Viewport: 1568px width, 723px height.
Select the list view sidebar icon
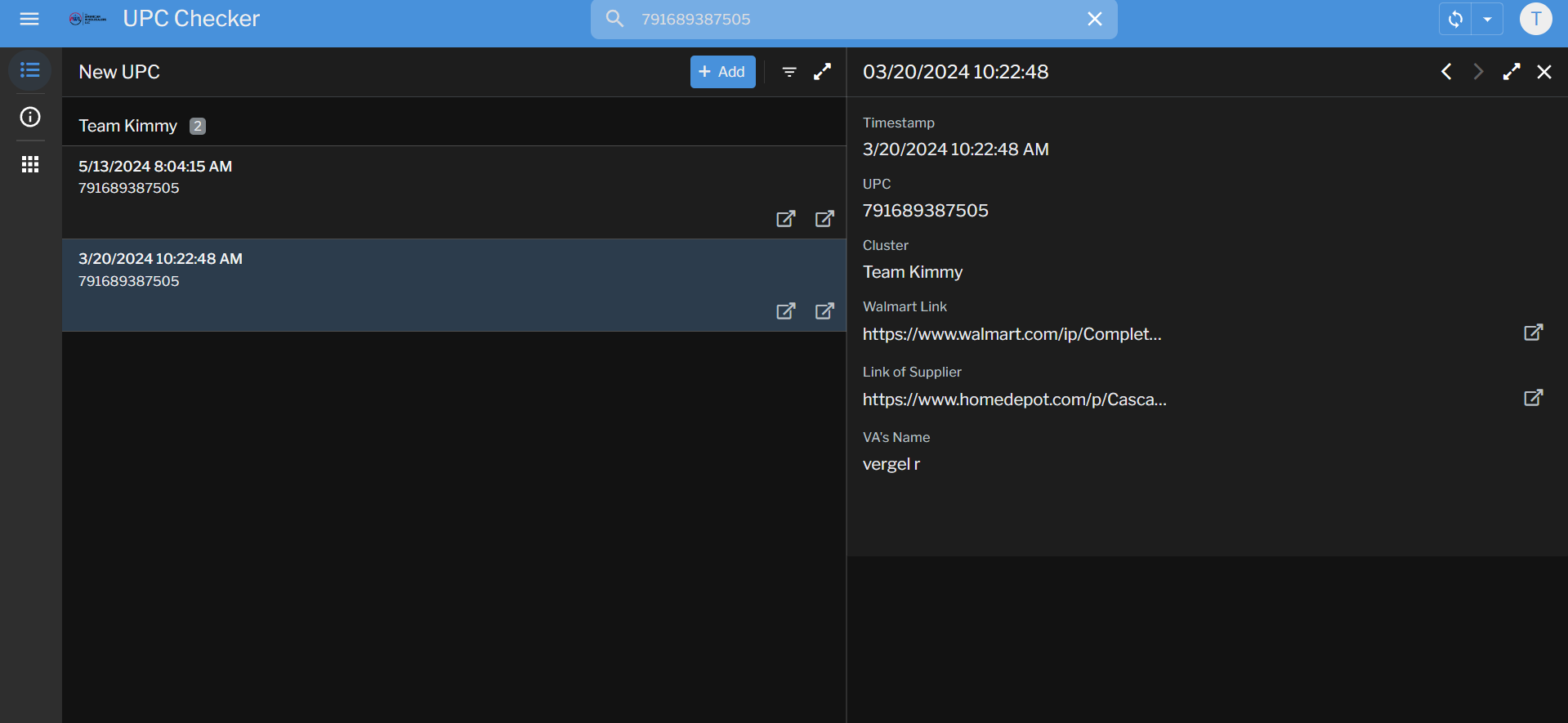[x=30, y=70]
